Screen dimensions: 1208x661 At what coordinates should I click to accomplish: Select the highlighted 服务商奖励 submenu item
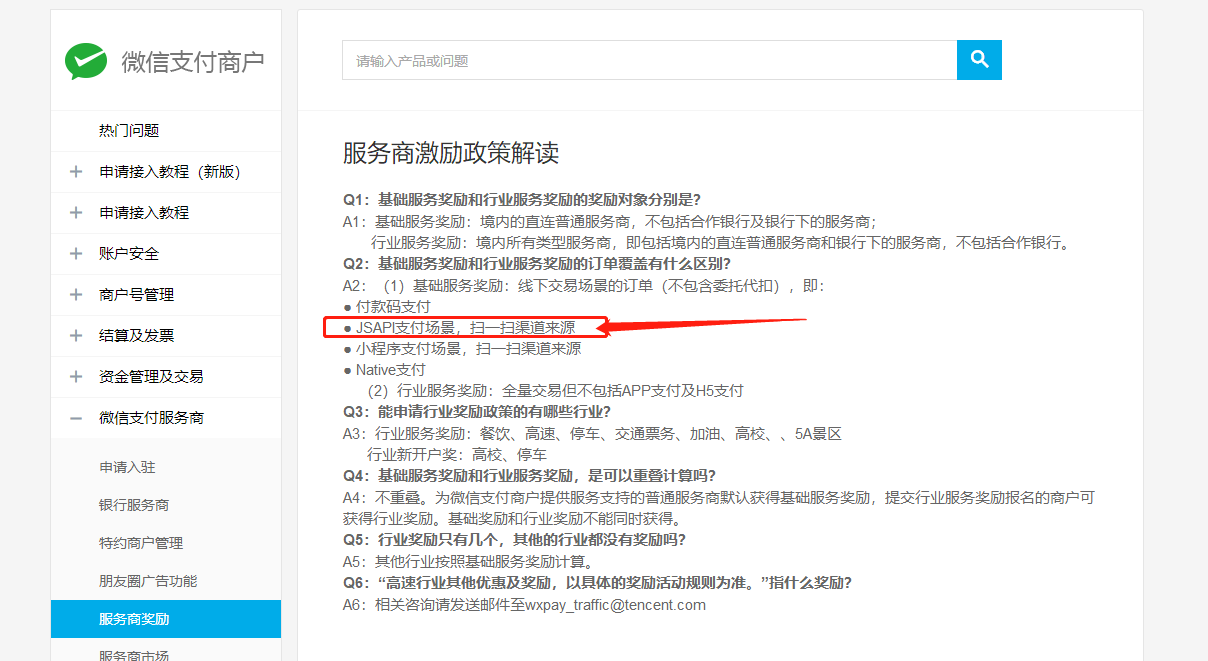click(166, 619)
